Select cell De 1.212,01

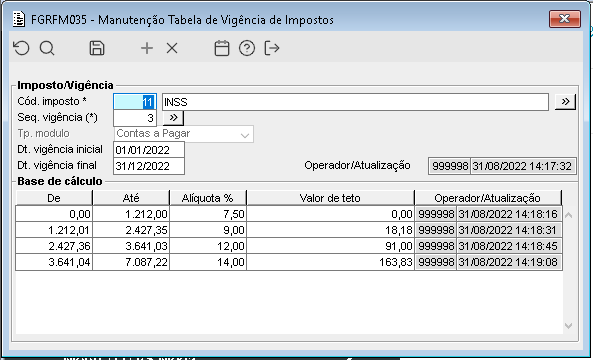tap(54, 230)
